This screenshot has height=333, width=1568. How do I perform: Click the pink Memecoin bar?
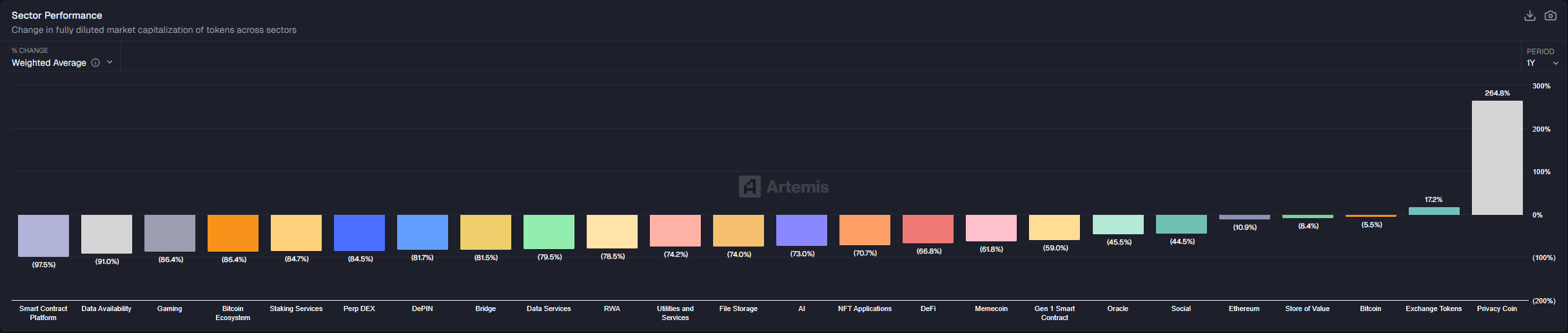coord(991,228)
